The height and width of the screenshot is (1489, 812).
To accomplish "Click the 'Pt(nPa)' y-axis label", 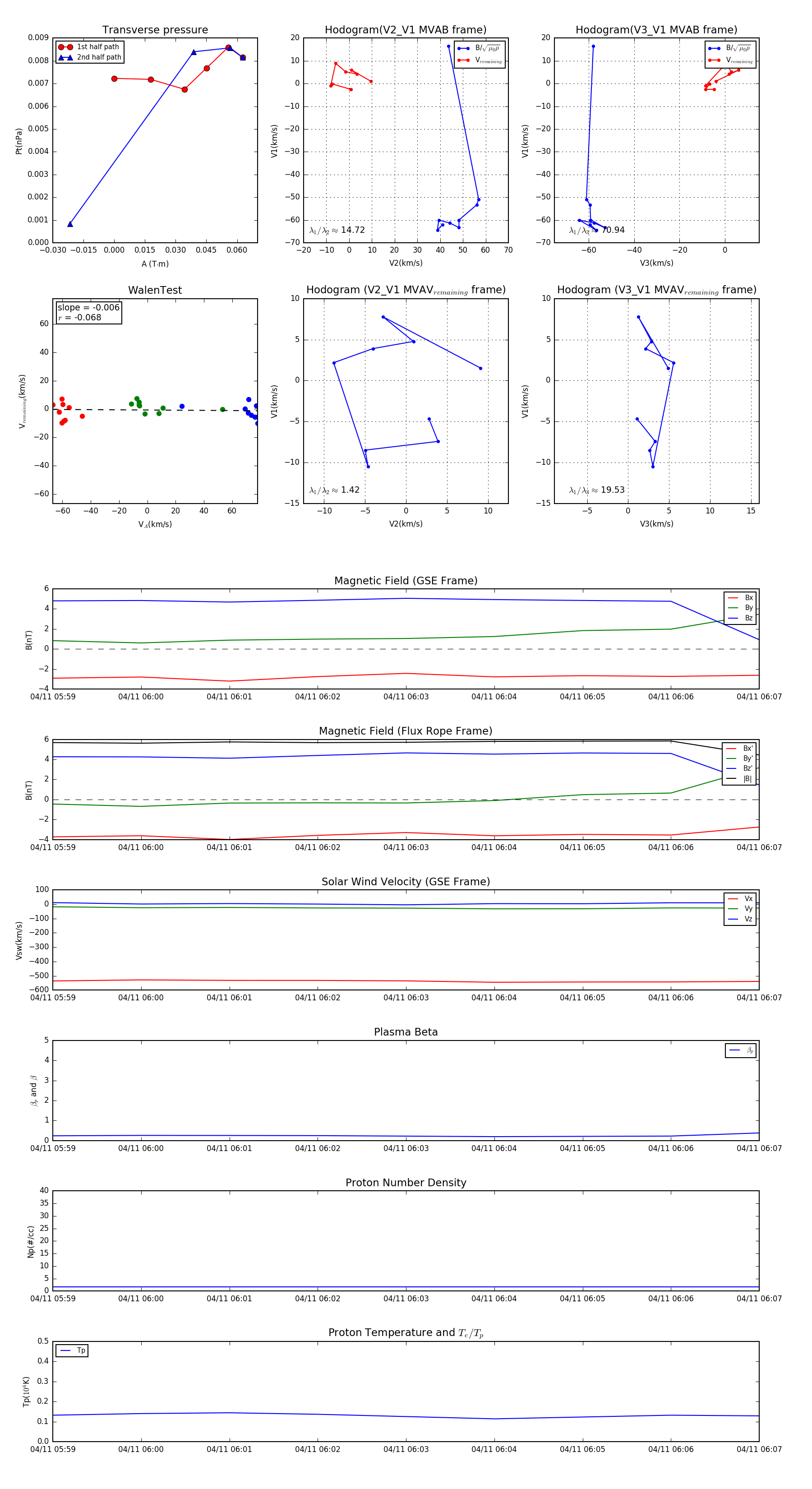I will tap(18, 140).
